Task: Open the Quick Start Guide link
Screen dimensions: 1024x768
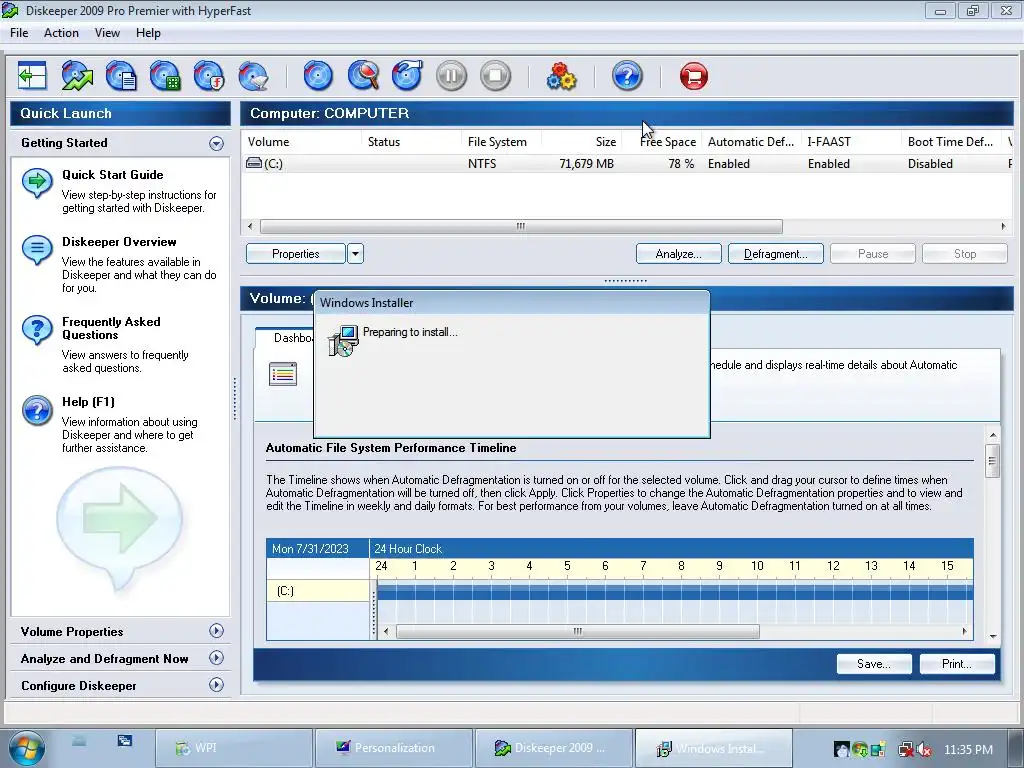Action: pyautogui.click(x=113, y=174)
